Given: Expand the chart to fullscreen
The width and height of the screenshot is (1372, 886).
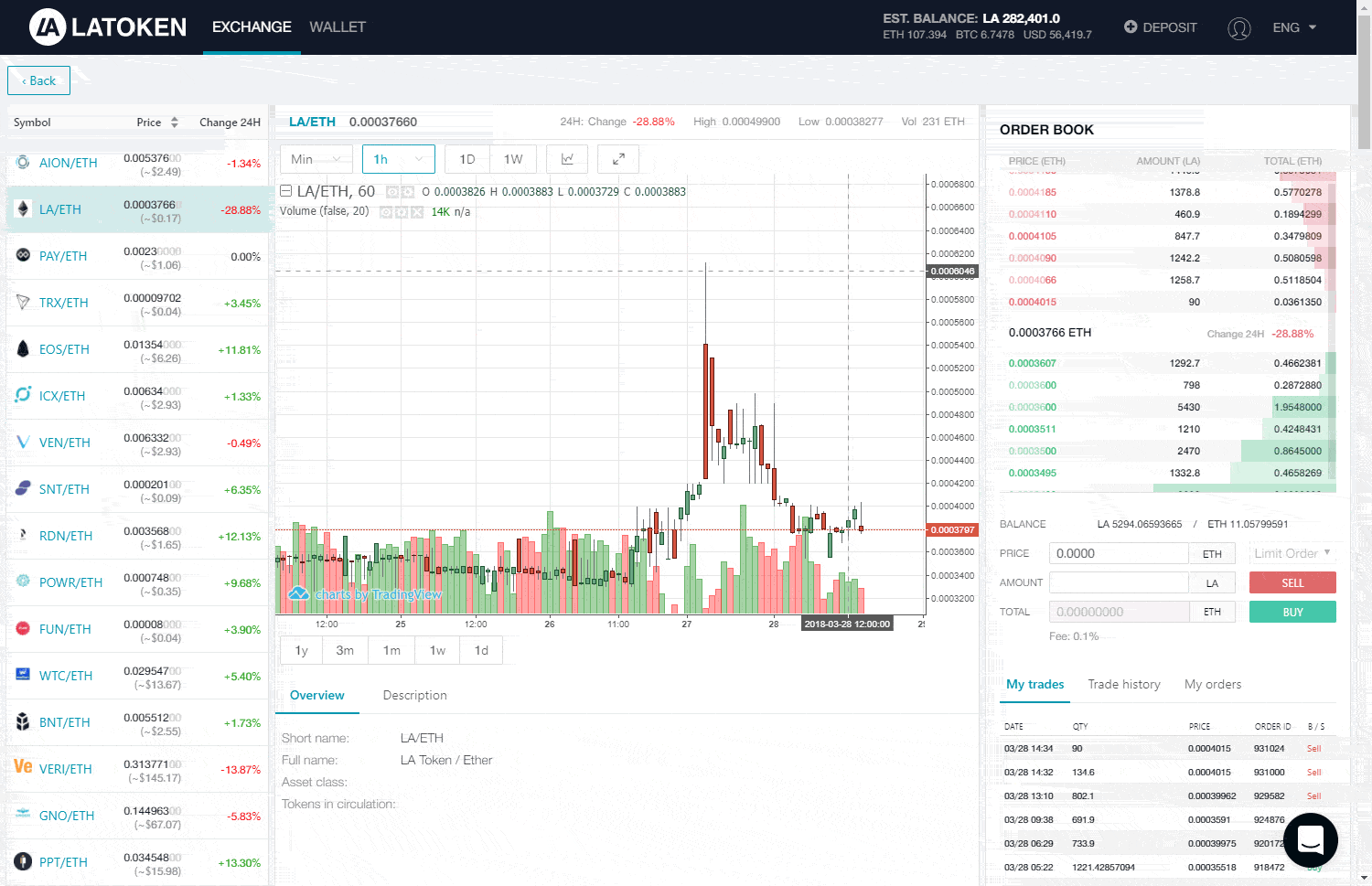Looking at the screenshot, I should pyautogui.click(x=618, y=159).
